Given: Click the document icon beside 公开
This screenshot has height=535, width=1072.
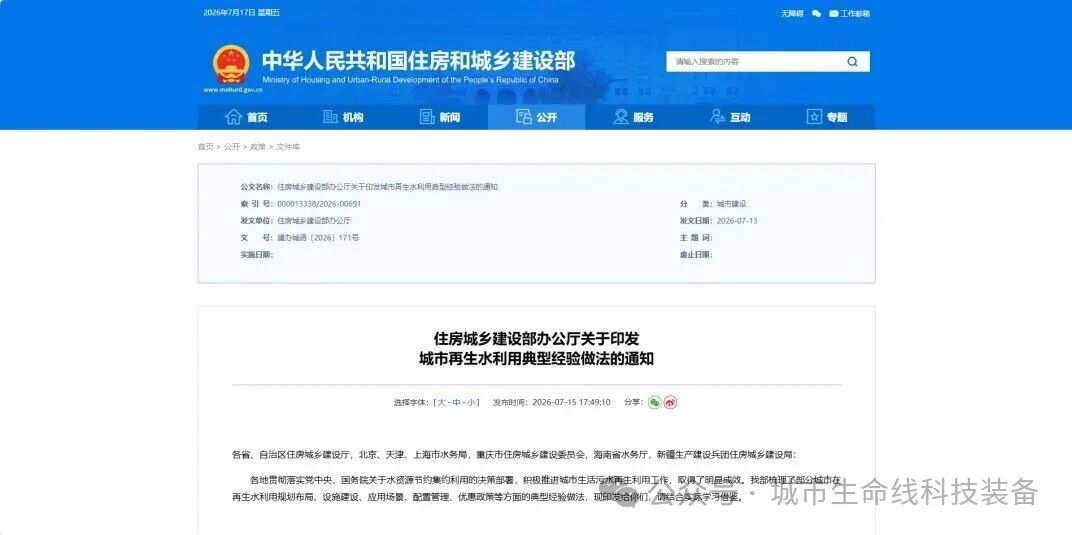Looking at the screenshot, I should [524, 117].
